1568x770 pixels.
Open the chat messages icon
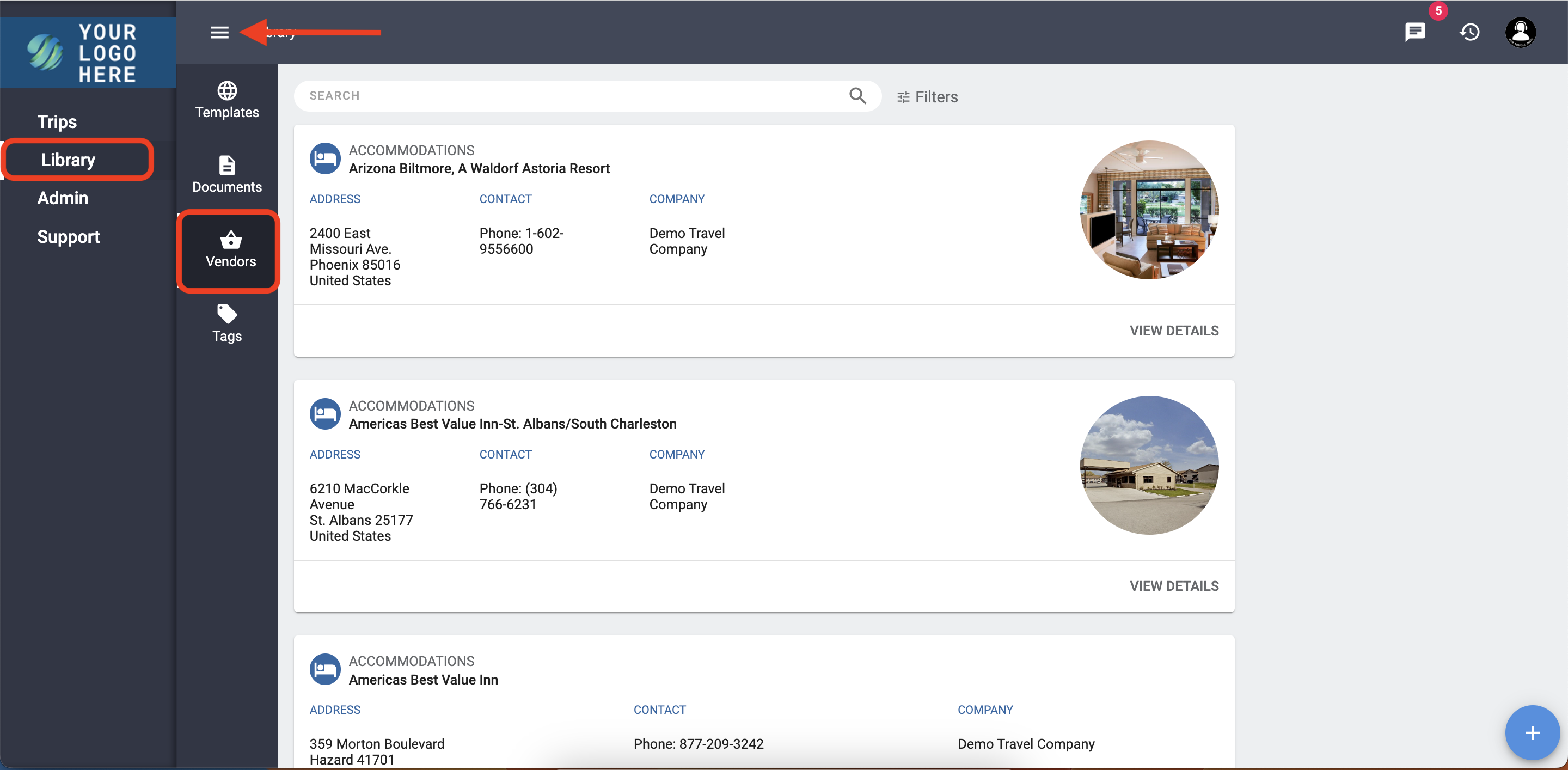click(1414, 32)
